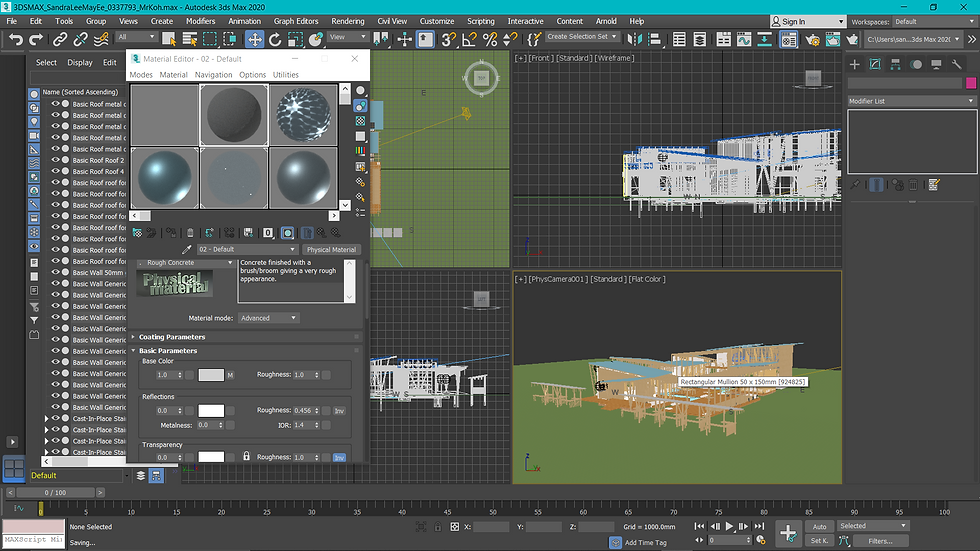Toggle the Transparency roughness lock icon
980x551 pixels.
246,456
